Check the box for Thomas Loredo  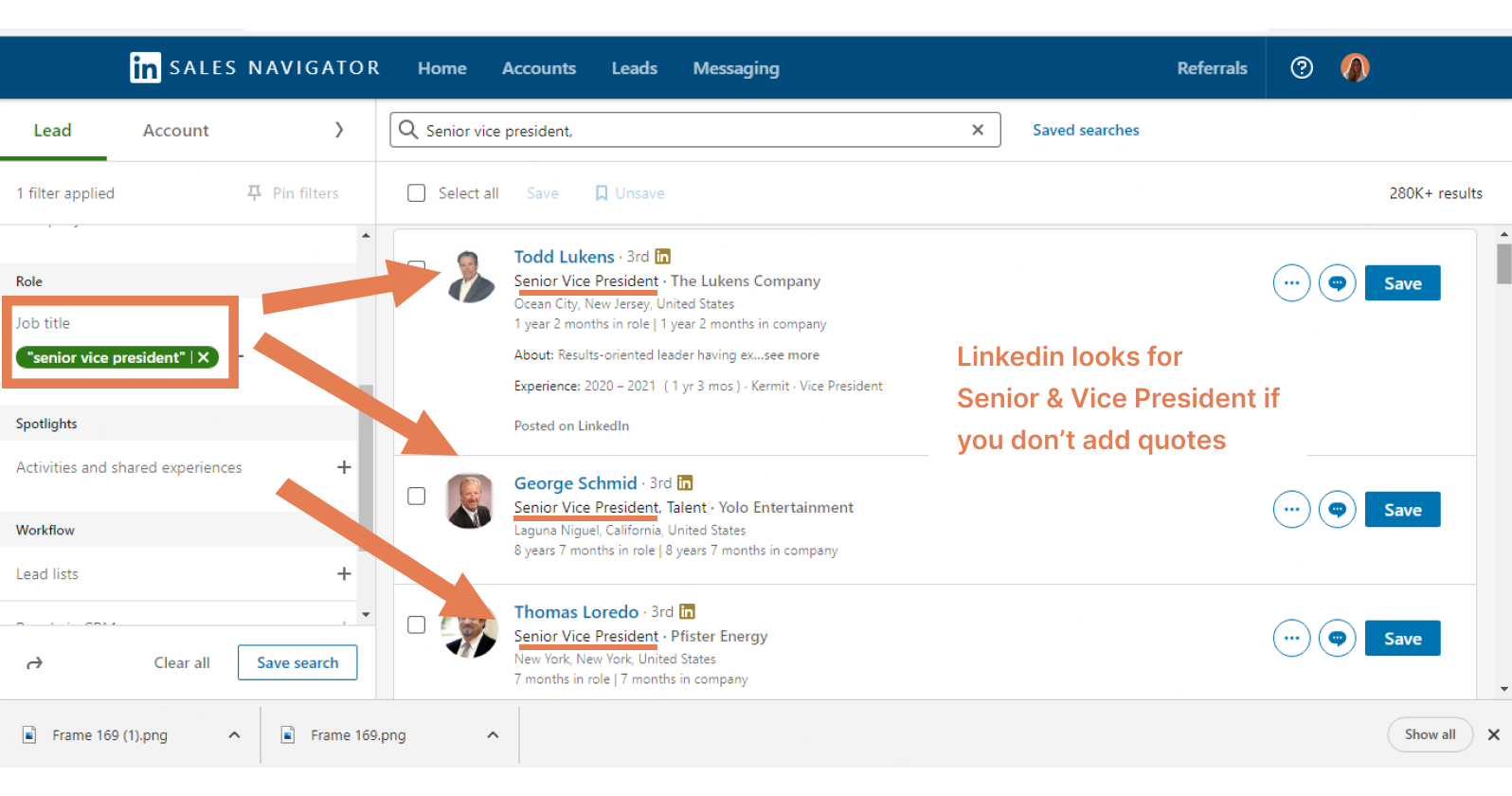click(416, 624)
